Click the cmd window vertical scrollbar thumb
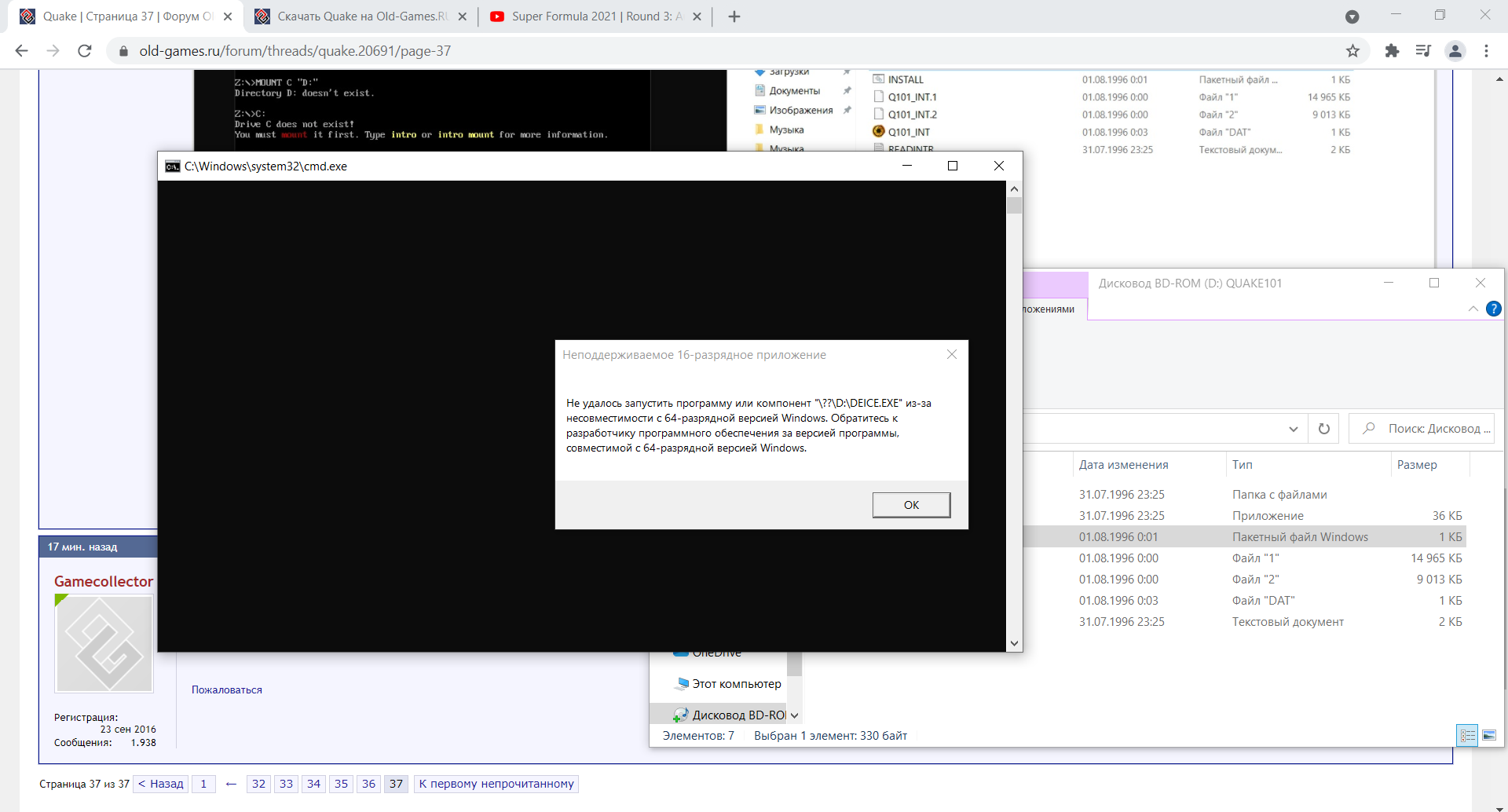Image resolution: width=1508 pixels, height=812 pixels. click(x=1014, y=206)
